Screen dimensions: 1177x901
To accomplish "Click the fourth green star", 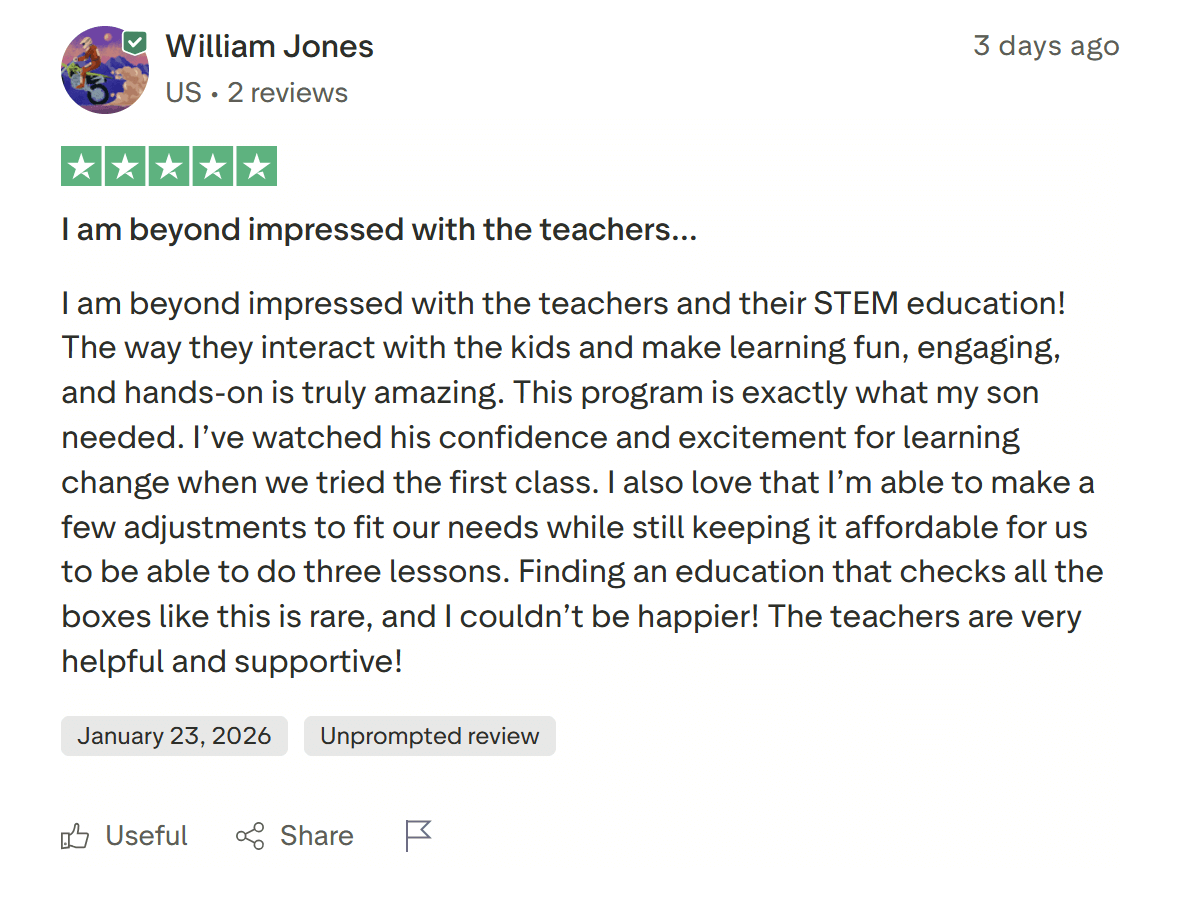I will pos(213,165).
